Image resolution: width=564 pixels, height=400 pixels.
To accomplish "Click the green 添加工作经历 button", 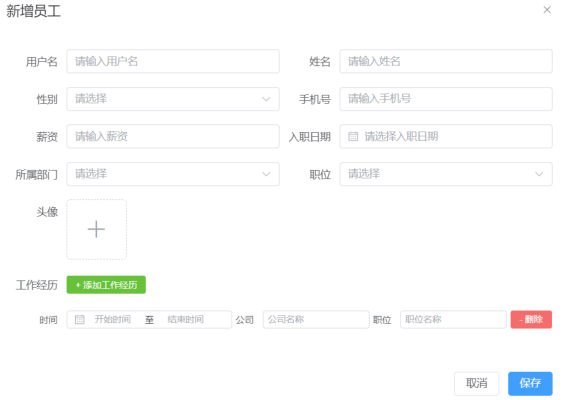I will pos(106,285).
